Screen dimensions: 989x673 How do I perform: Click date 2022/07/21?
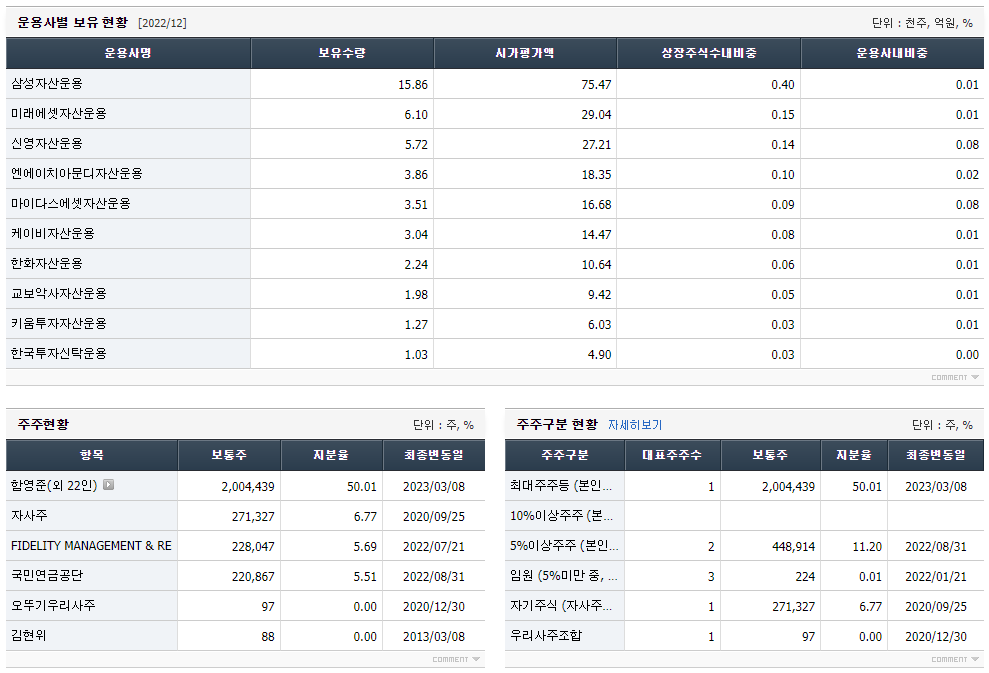coord(434,547)
